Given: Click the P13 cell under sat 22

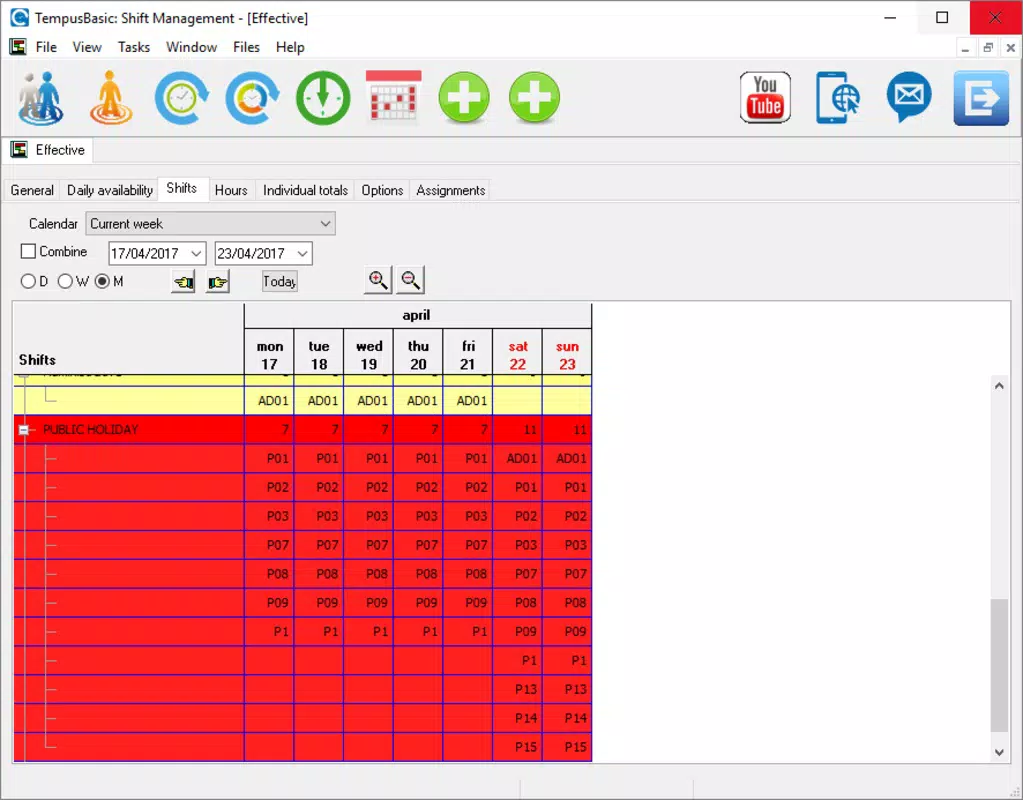Looking at the screenshot, I should tap(517, 689).
